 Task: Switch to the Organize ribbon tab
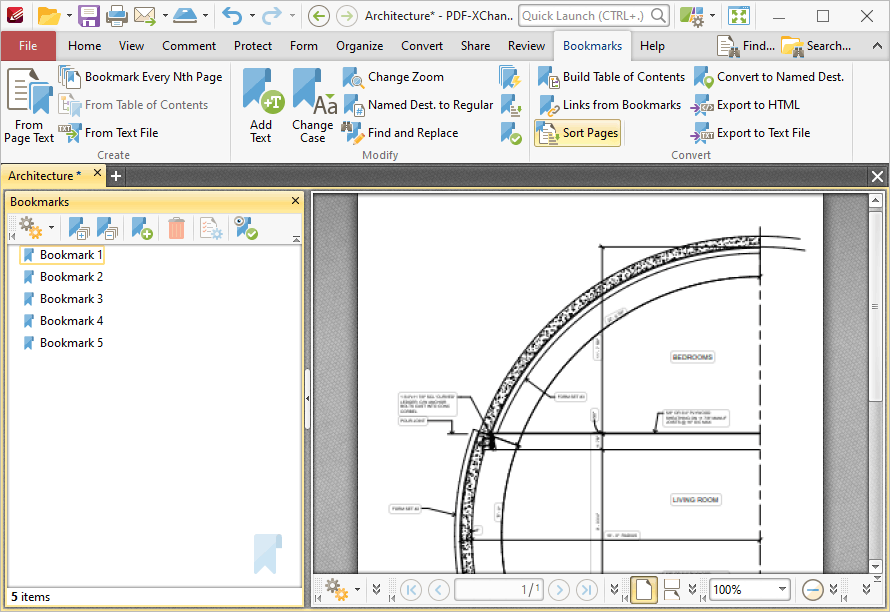[x=359, y=45]
